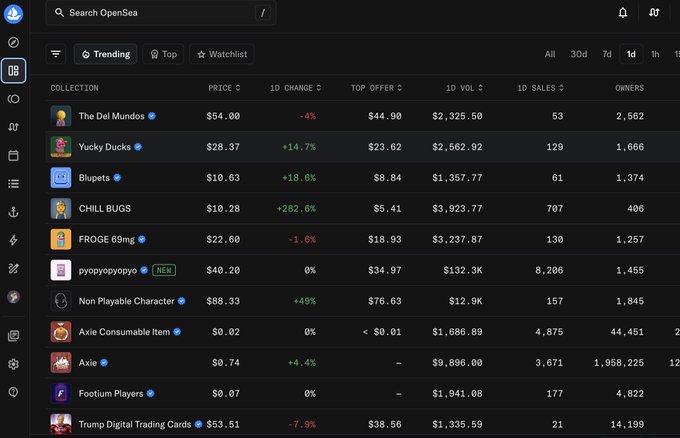The width and height of the screenshot is (680, 438).
Task: Sort by the TOP OFFER column
Action: pyautogui.click(x=376, y=88)
